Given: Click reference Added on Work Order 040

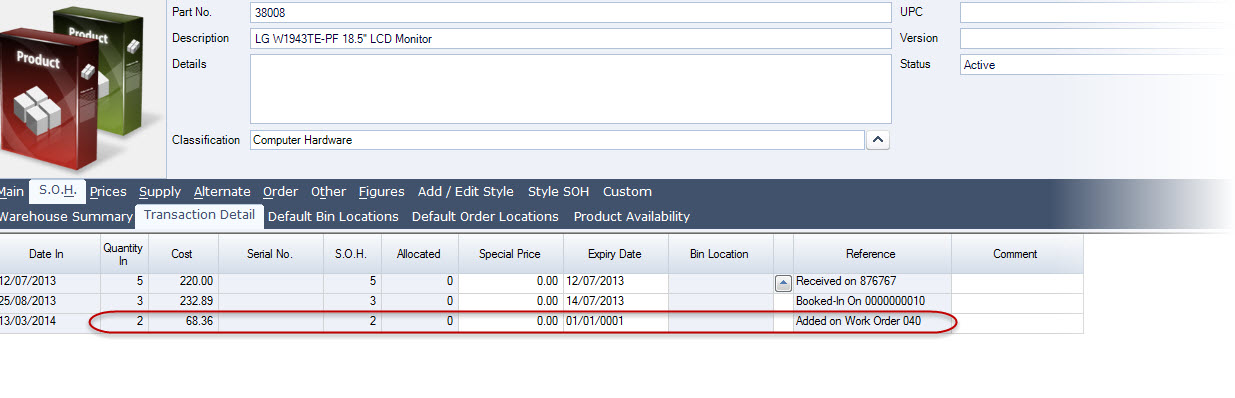Looking at the screenshot, I should [871, 321].
